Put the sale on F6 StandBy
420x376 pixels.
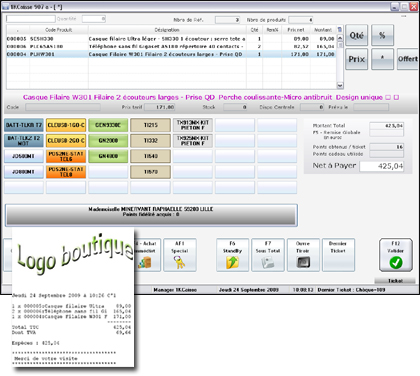coord(232,255)
